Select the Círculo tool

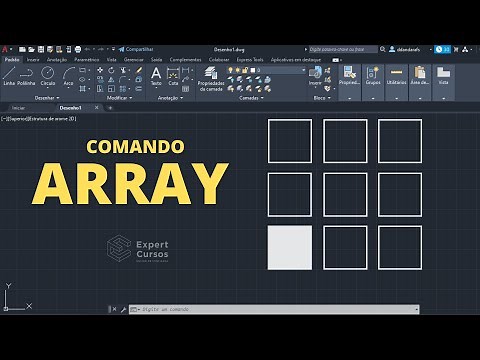(x=48, y=76)
